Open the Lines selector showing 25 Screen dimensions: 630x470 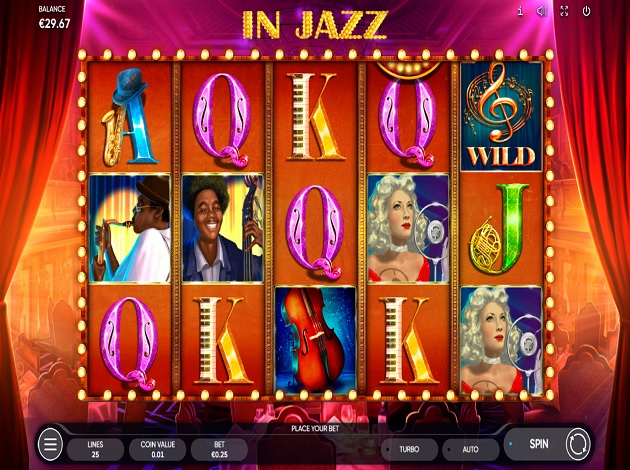coord(95,450)
